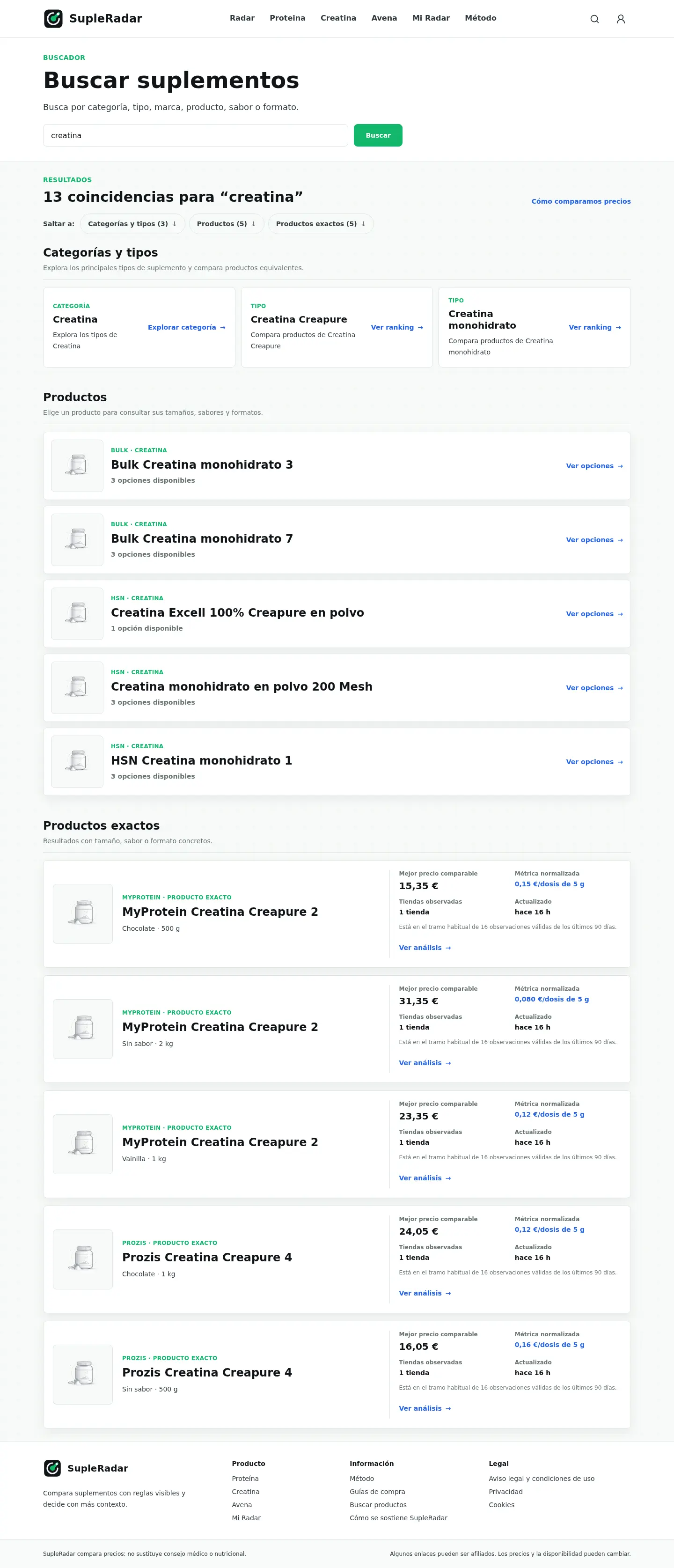Focus the search field containing creatina
Viewport: 674px width, 1568px height.
[x=195, y=135]
